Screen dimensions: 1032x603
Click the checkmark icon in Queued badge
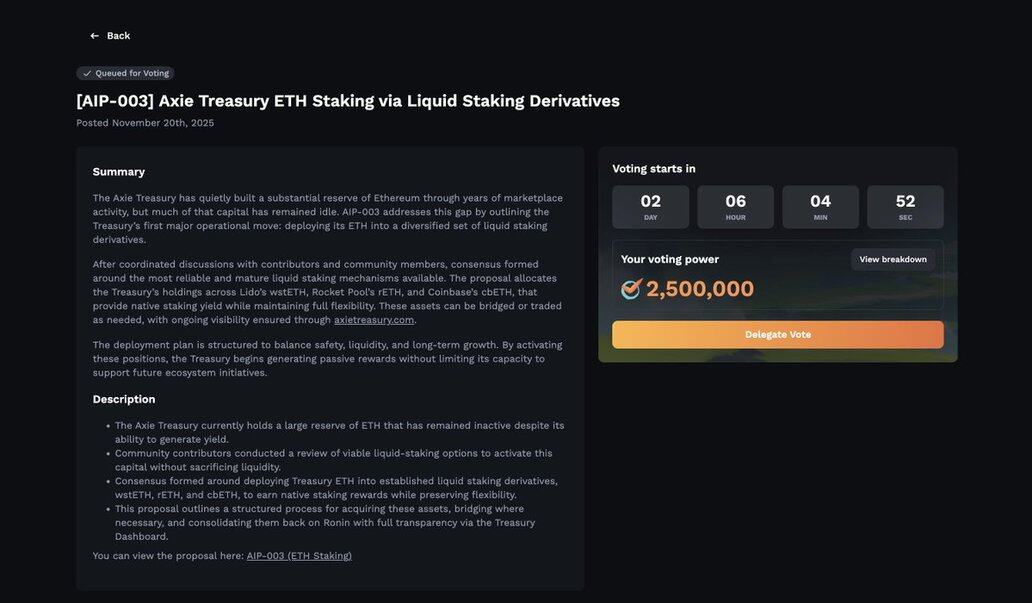pyautogui.click(x=87, y=73)
